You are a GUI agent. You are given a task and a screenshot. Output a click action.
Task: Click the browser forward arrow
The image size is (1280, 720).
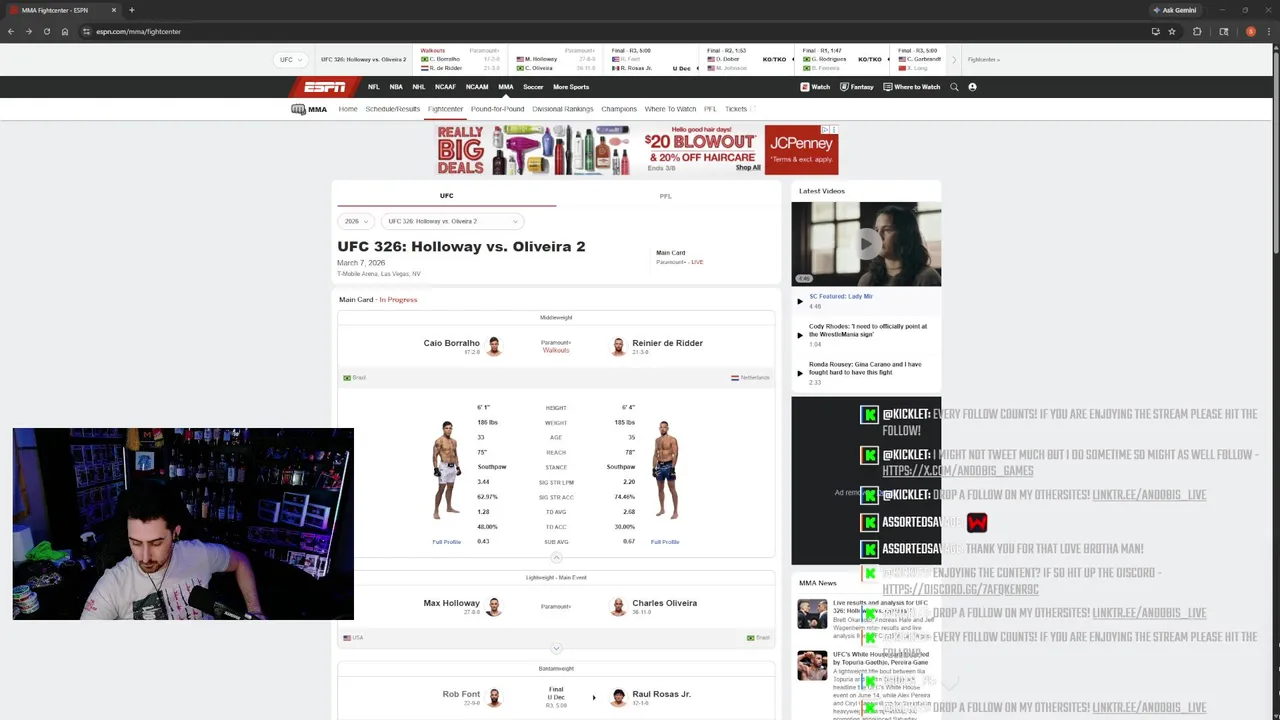coord(28,31)
